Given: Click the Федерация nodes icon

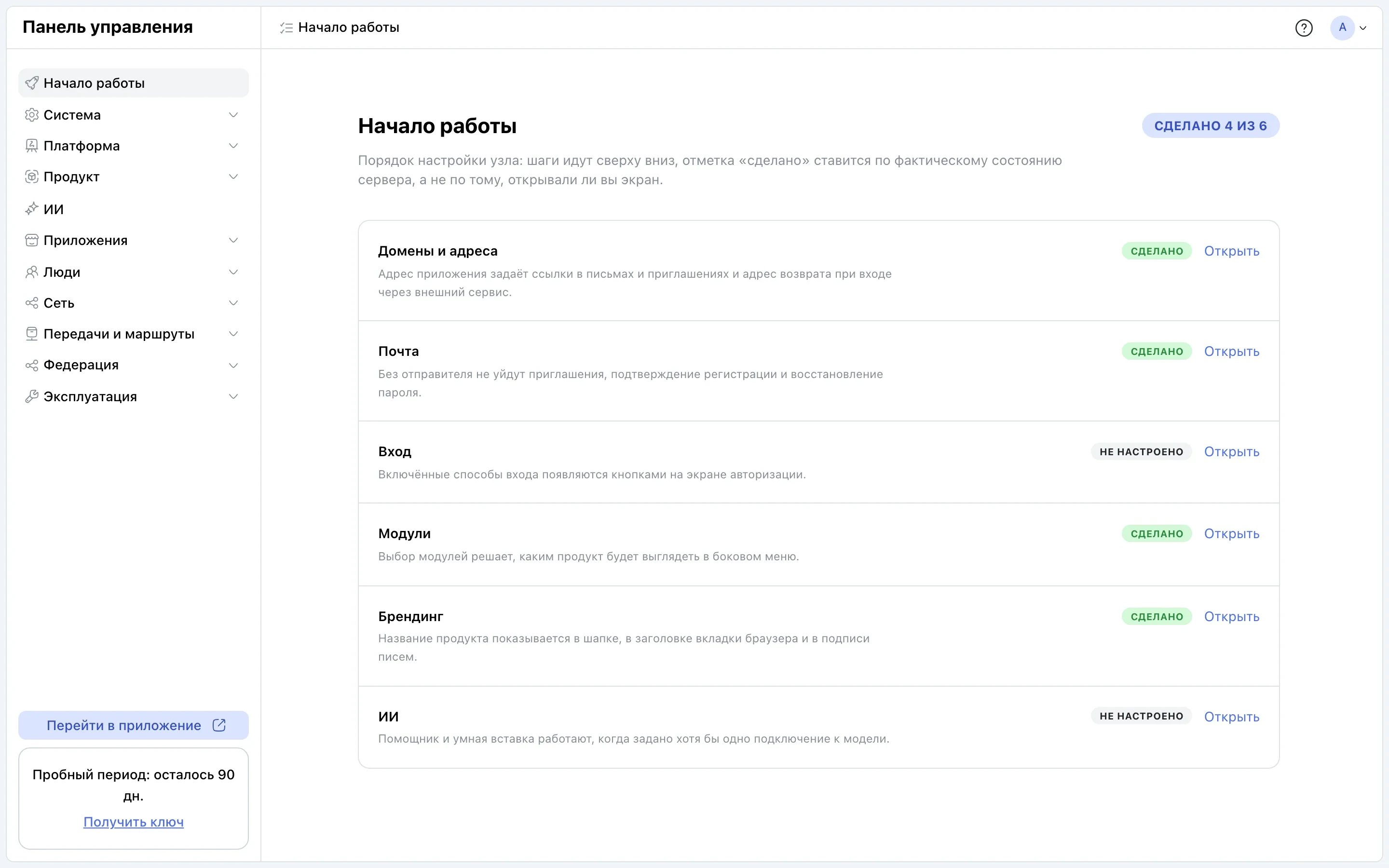Looking at the screenshot, I should 31,365.
